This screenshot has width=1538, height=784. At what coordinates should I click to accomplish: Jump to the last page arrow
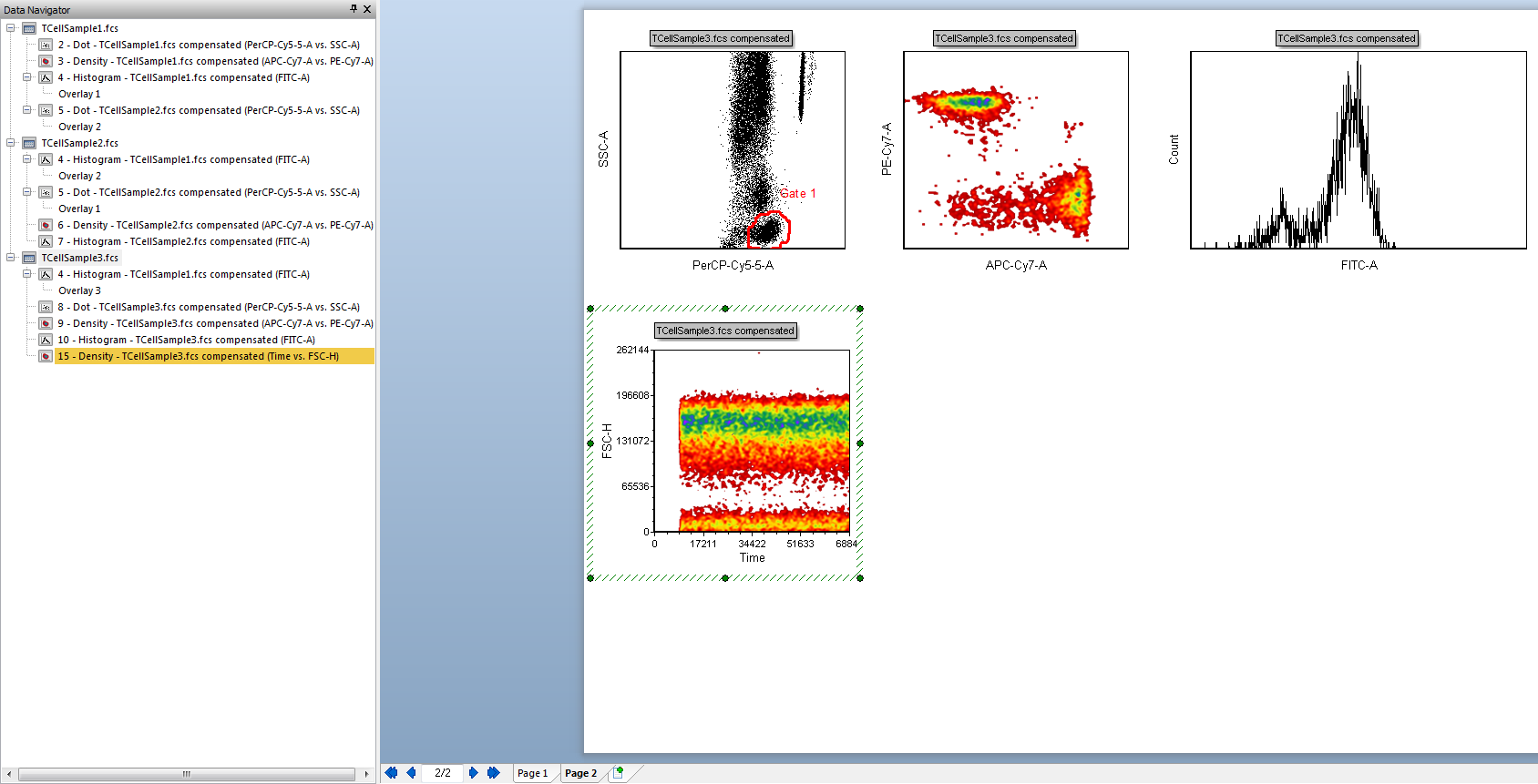493,773
